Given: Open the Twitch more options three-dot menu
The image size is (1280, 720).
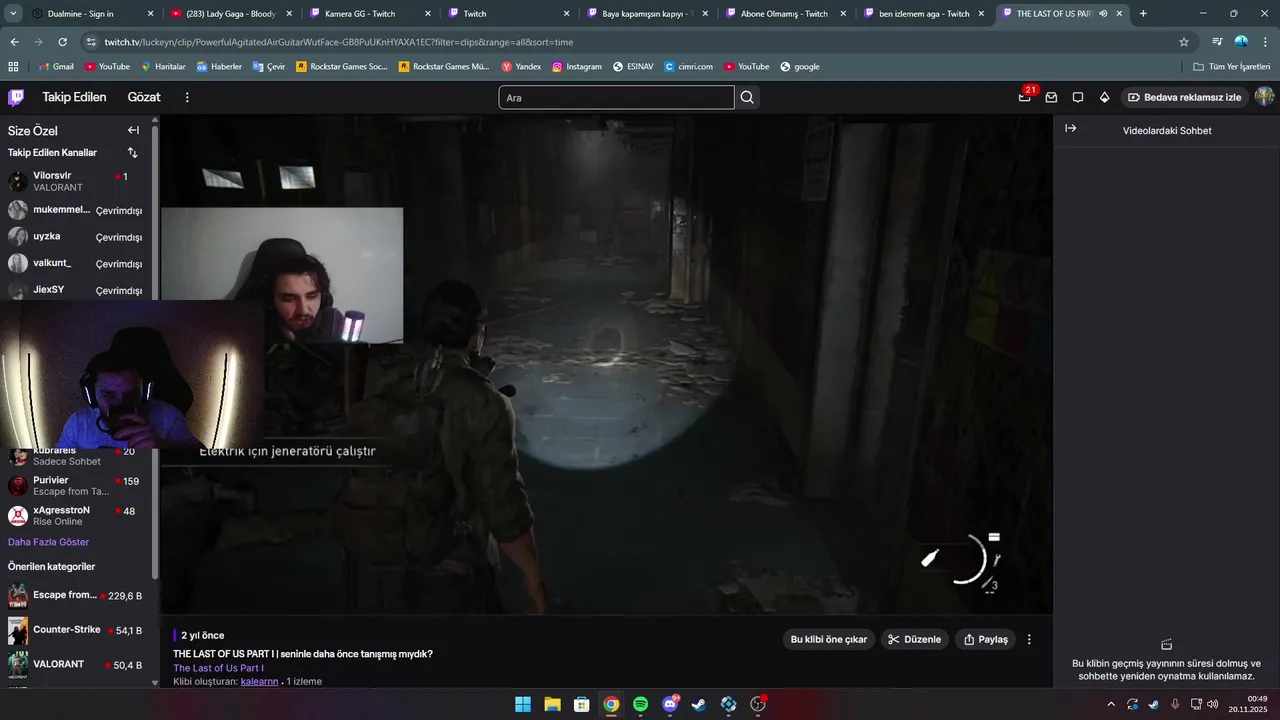Looking at the screenshot, I should pos(187,97).
